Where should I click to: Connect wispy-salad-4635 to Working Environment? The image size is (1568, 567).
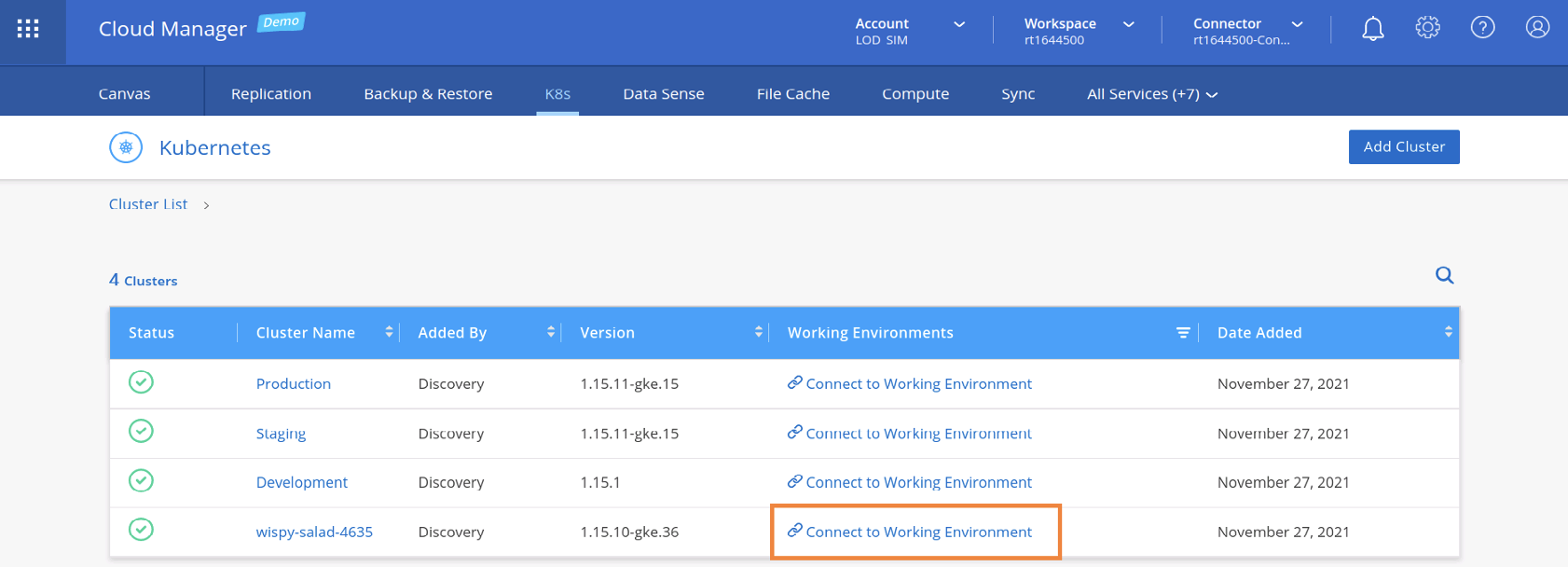point(910,532)
